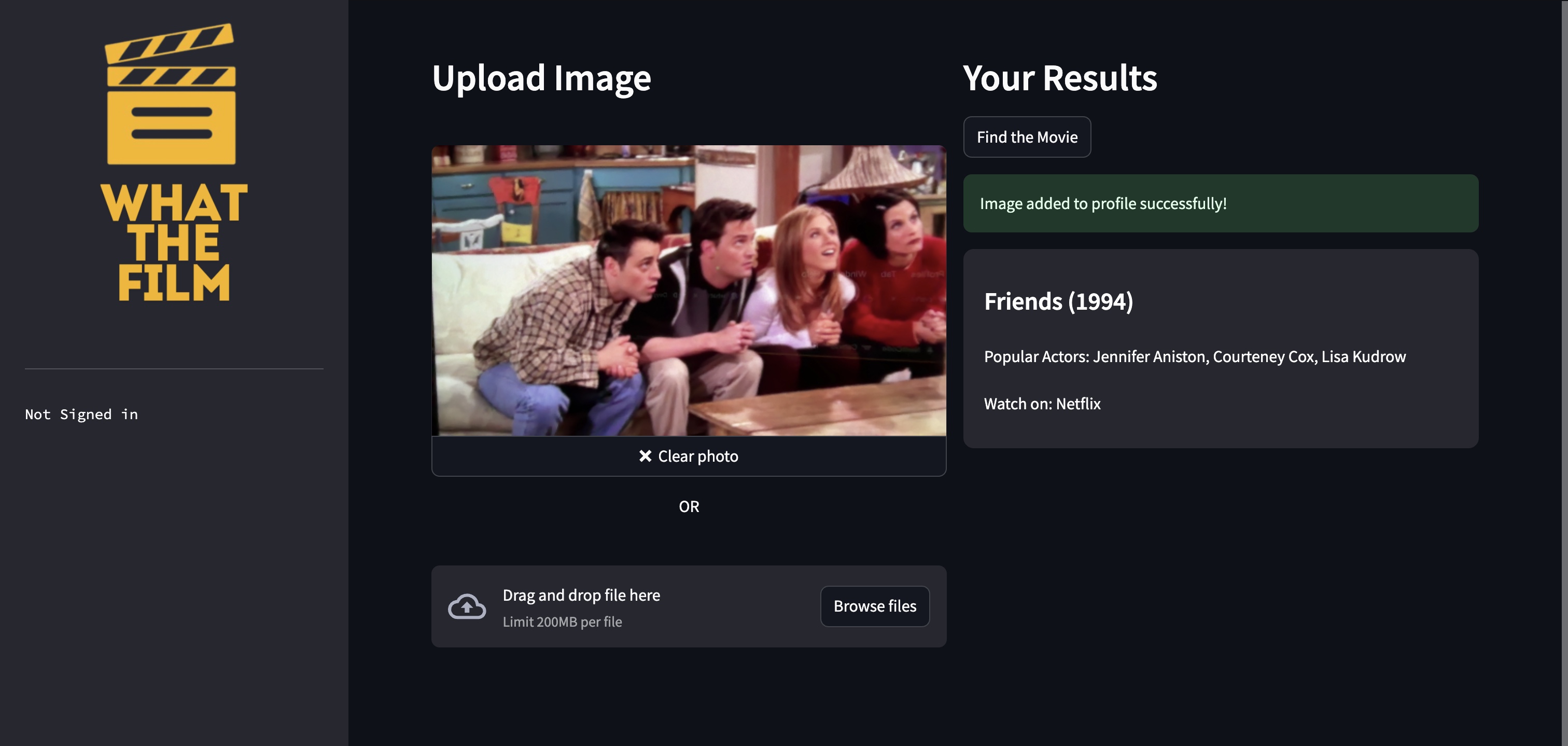Click the cloud upload icon
Screen dimensions: 1568x746
point(467,606)
